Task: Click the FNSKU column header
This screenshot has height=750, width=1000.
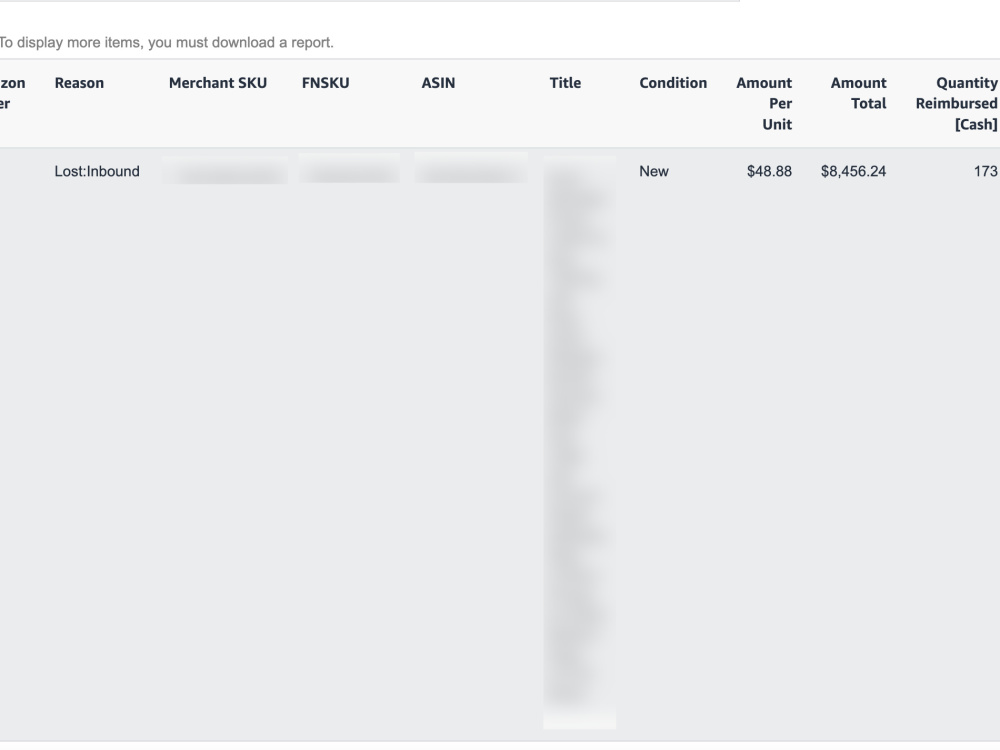Action: [325, 83]
